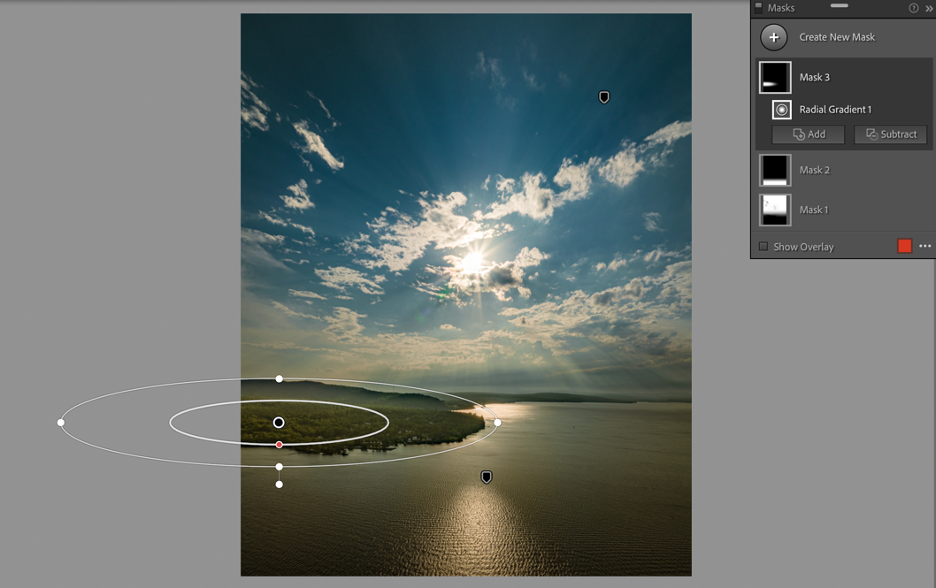This screenshot has height=588, width=936.
Task: Toggle the Masks panel switch in header
Action: click(x=758, y=7)
